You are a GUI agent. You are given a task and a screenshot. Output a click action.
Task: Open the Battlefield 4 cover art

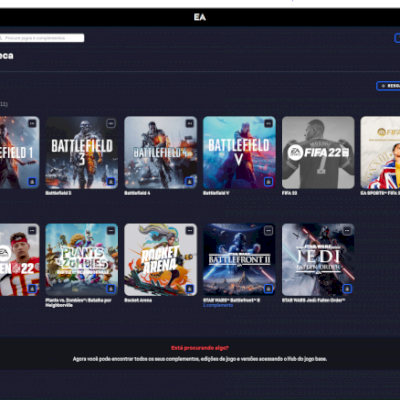160,153
